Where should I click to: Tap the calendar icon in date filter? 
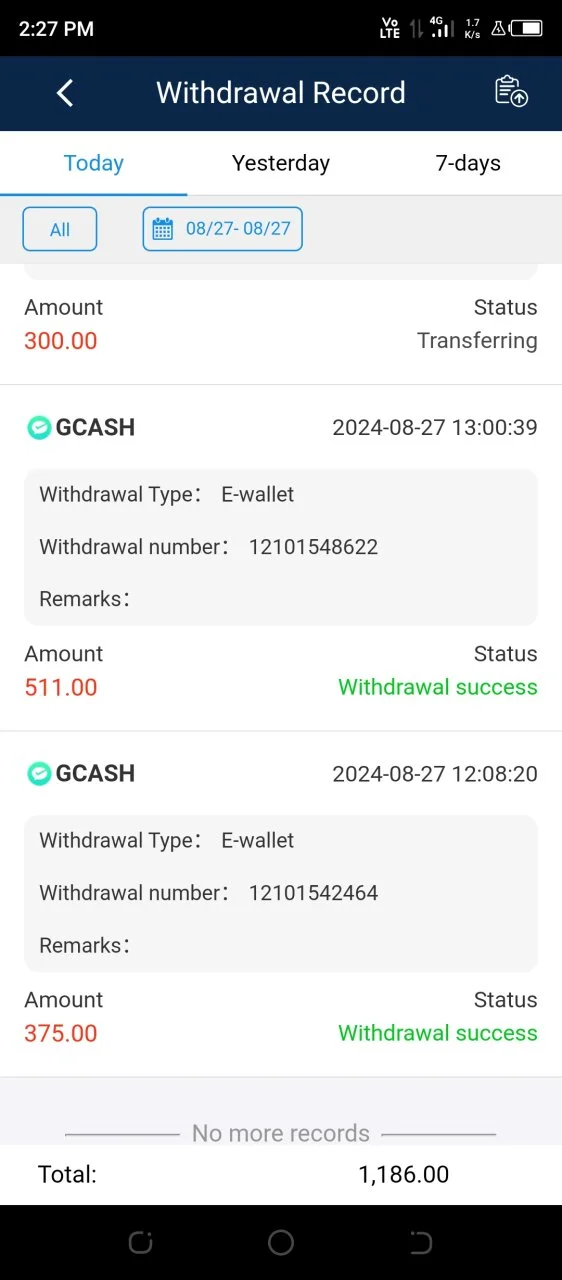click(x=163, y=229)
